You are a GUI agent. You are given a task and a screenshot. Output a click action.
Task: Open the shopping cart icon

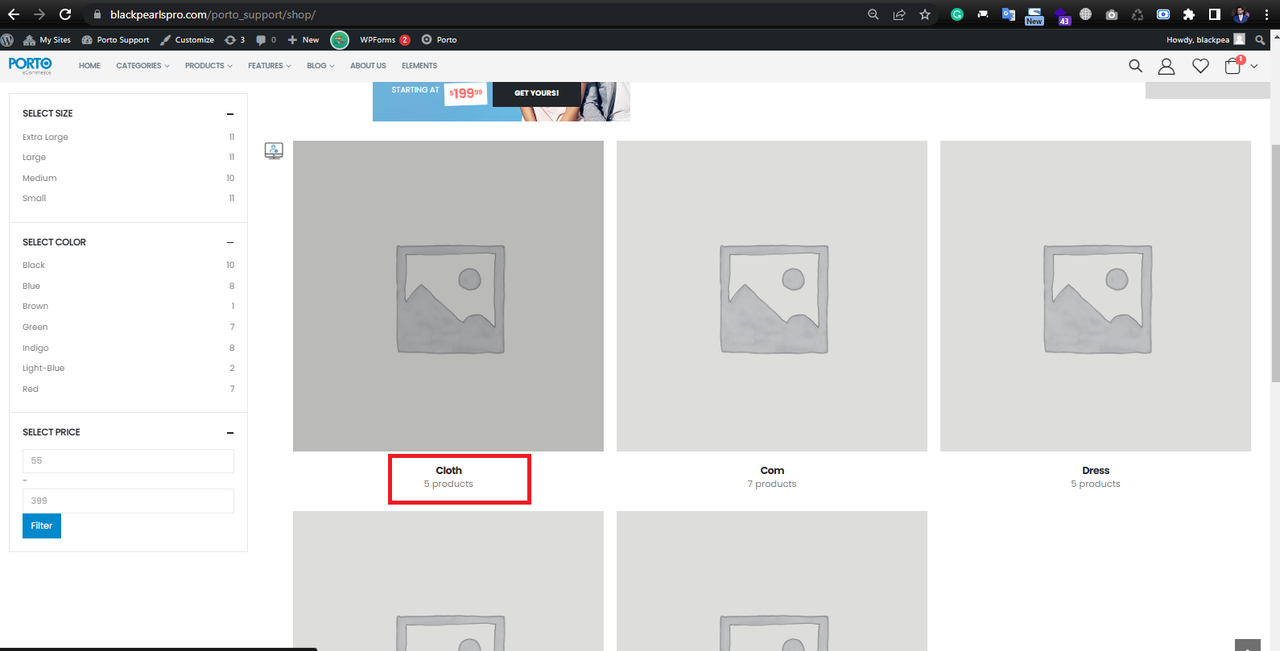click(x=1234, y=65)
